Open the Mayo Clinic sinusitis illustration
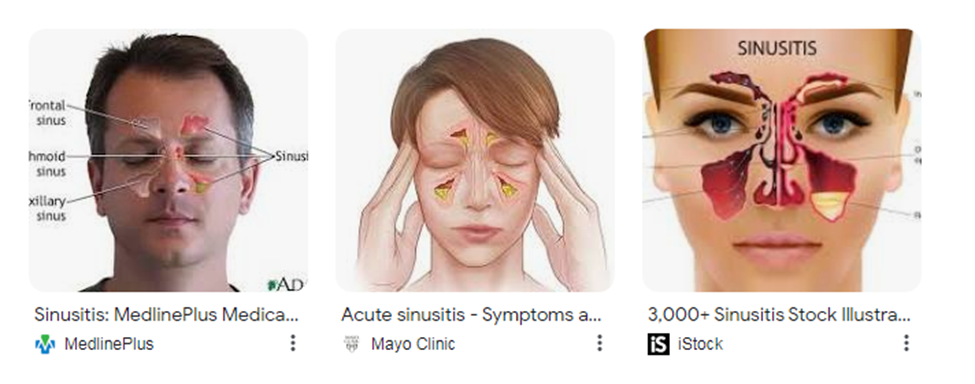 pyautogui.click(x=475, y=160)
